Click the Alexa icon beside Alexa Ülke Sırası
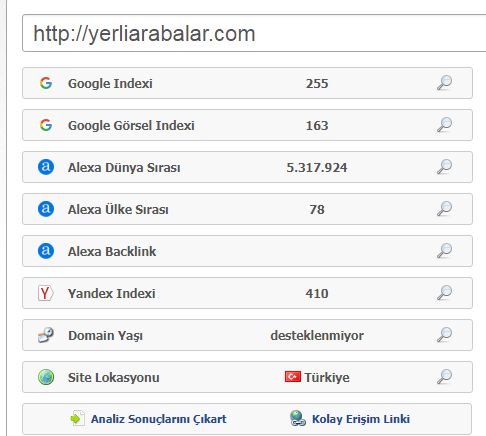Image resolution: width=486 pixels, height=436 pixels. [46, 209]
